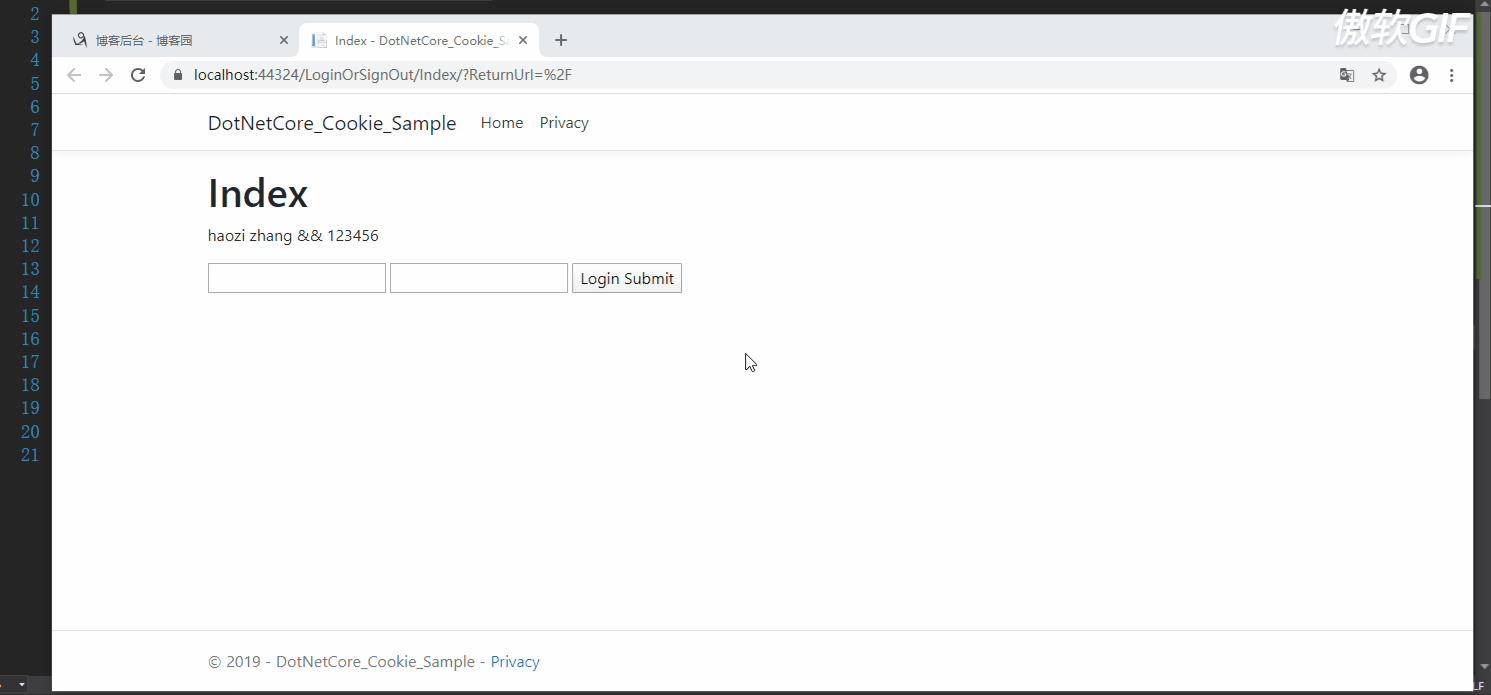Click line number 21 in the editor behind

pos(29,455)
